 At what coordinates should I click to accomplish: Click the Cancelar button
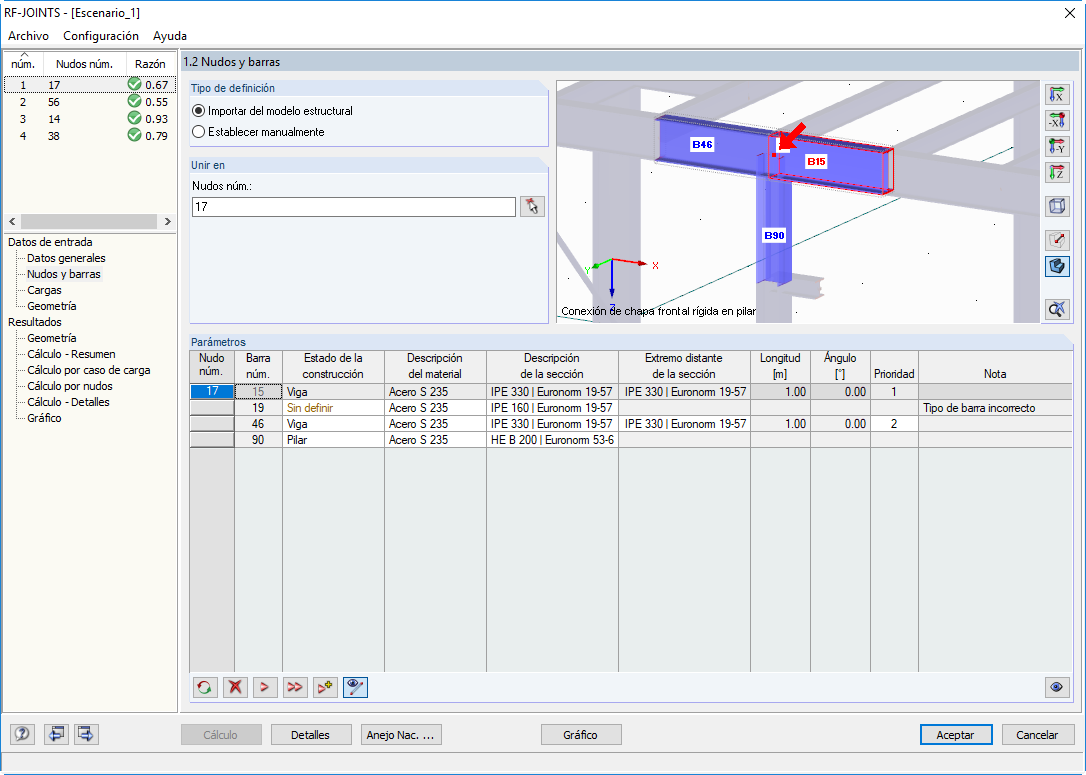point(1038,735)
